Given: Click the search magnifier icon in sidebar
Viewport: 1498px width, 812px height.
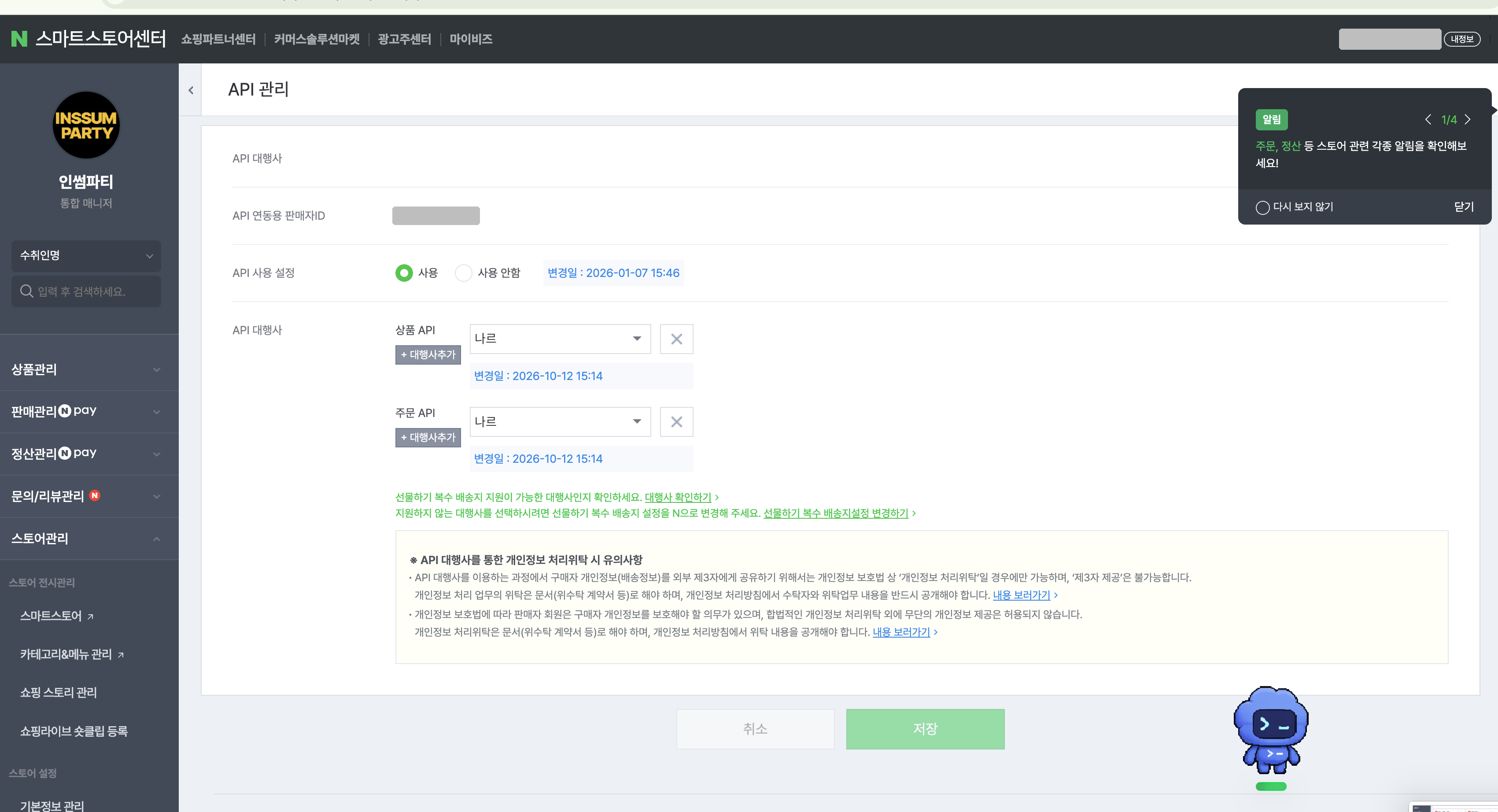Looking at the screenshot, I should 27,291.
